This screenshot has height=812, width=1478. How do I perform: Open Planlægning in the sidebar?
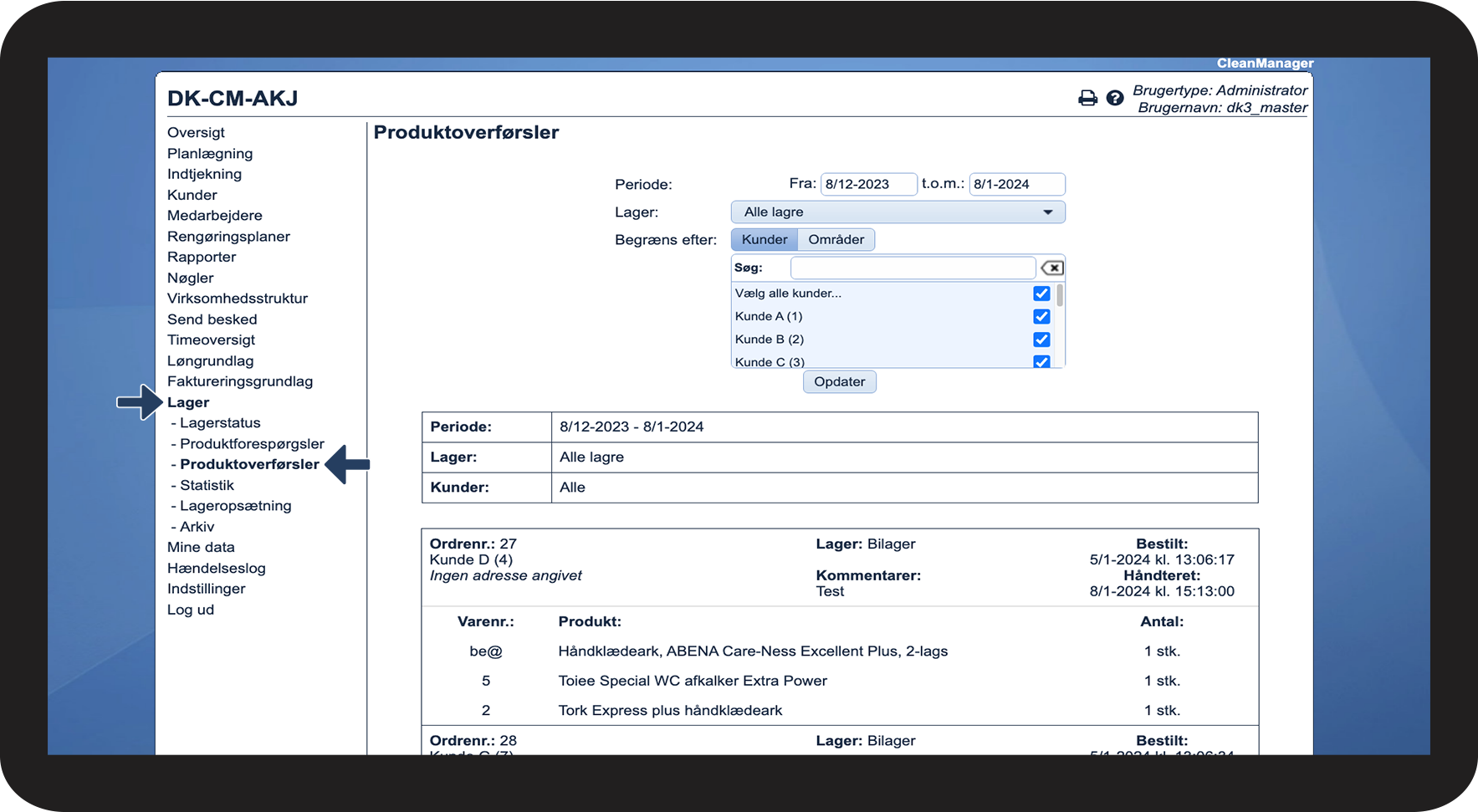point(210,154)
